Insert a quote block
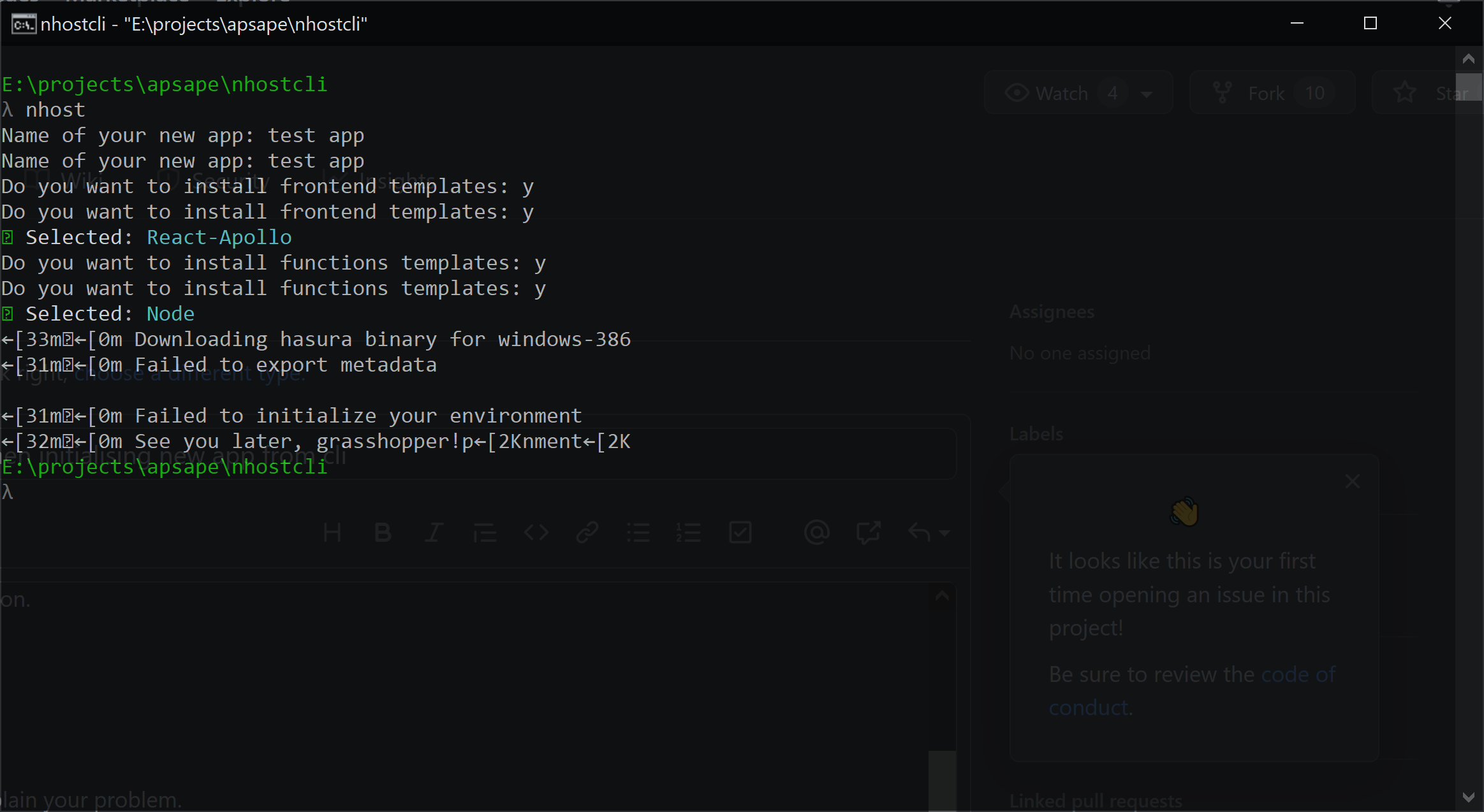This screenshot has height=812, width=1484. [485, 532]
